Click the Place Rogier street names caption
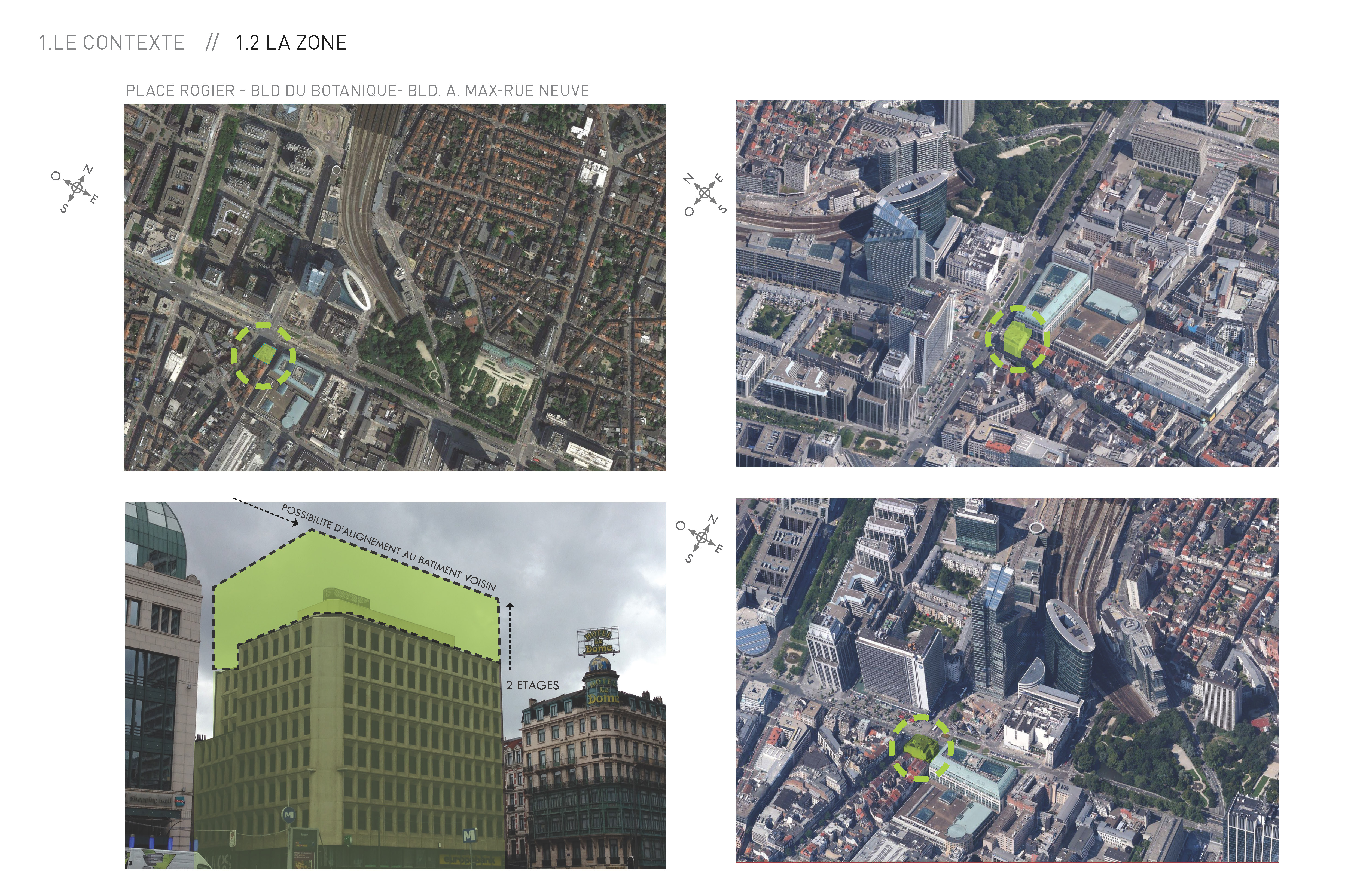The width and height of the screenshot is (1351, 896). point(357,91)
